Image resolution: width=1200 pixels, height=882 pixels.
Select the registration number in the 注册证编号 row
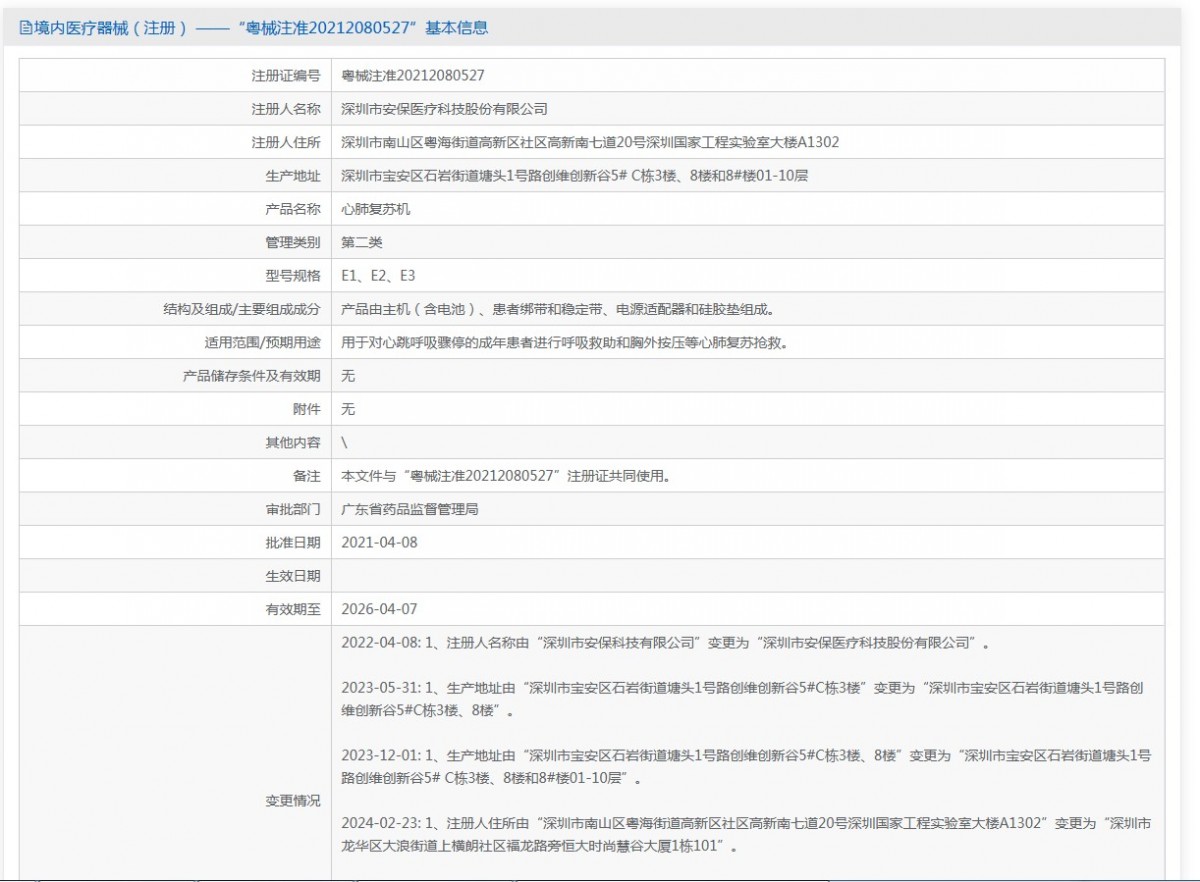pyautogui.click(x=413, y=75)
